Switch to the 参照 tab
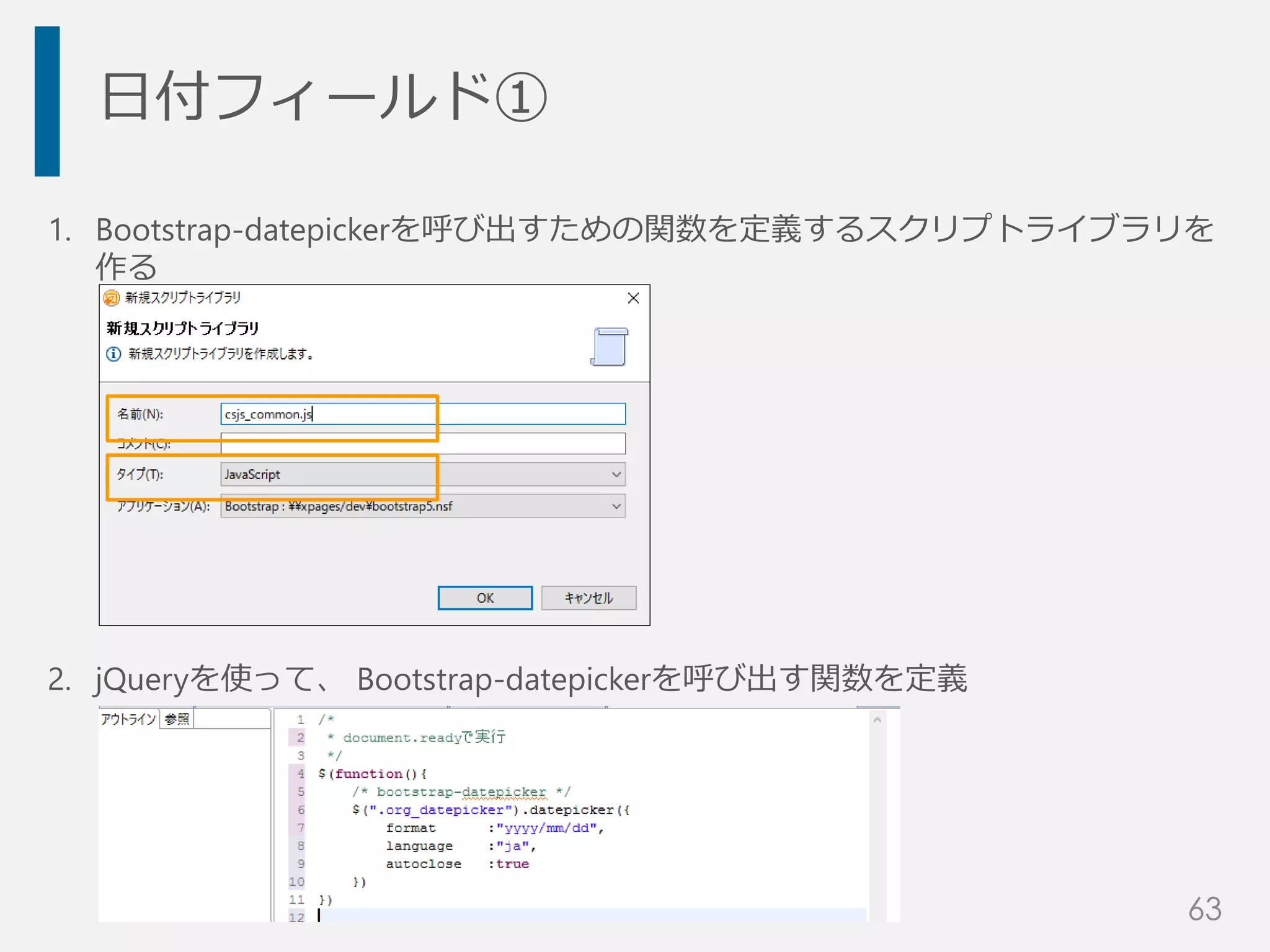 (x=177, y=719)
